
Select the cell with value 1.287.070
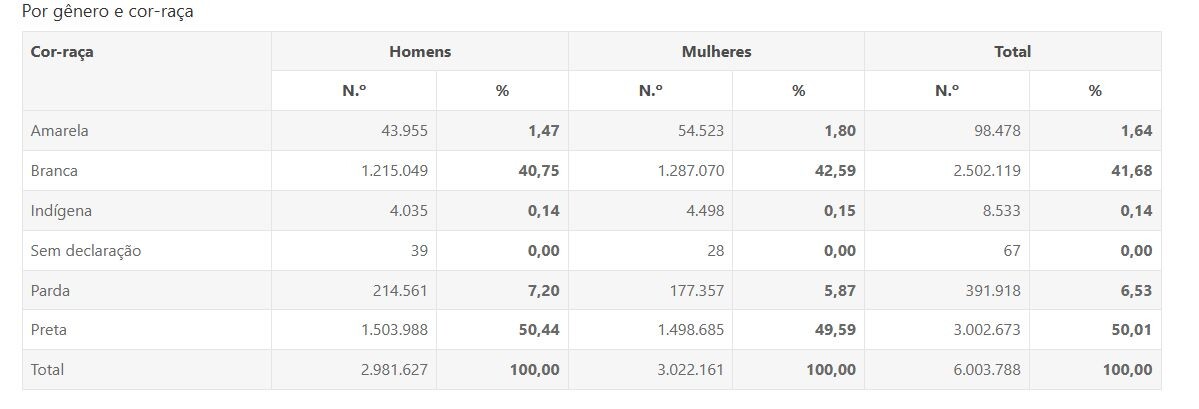pos(690,171)
